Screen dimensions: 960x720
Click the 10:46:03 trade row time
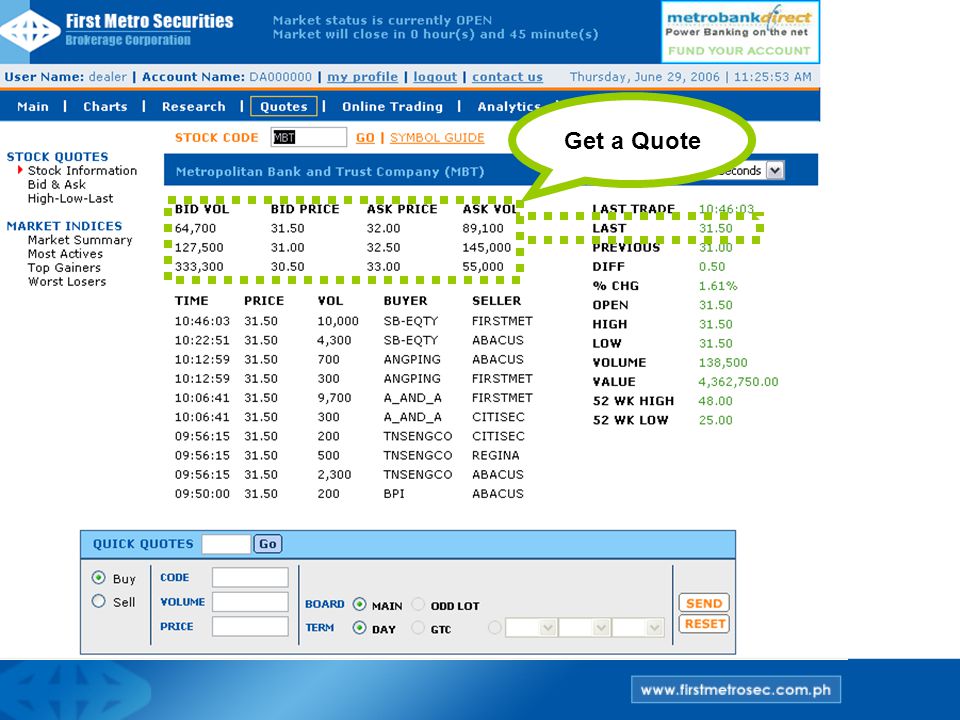202,321
